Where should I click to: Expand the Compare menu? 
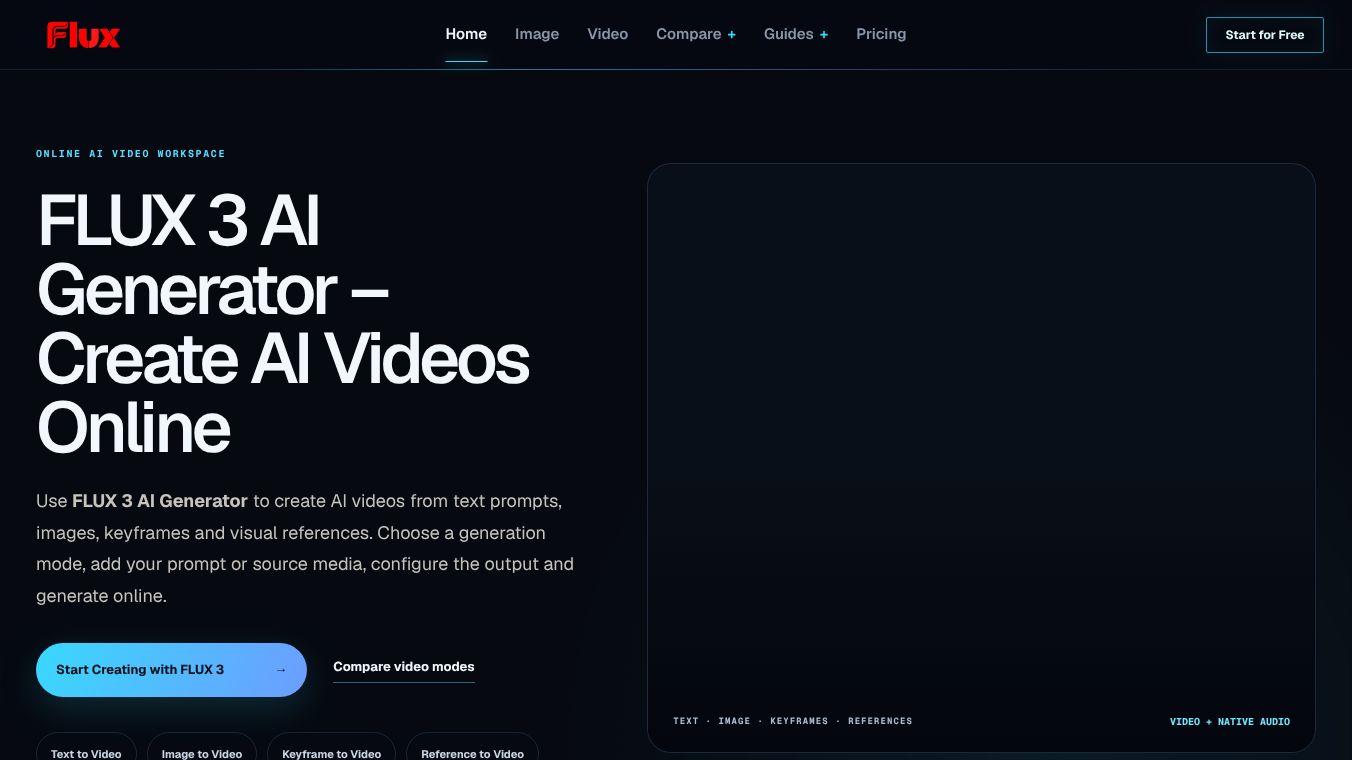pos(696,34)
